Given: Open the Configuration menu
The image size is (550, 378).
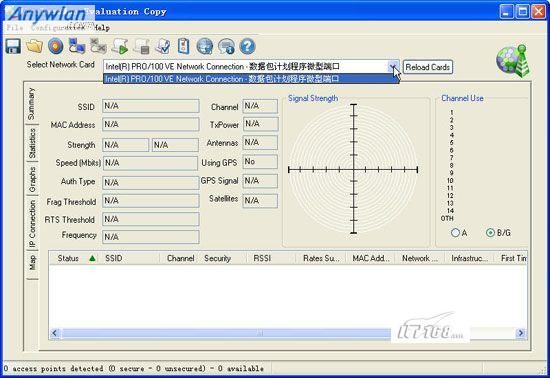Looking at the screenshot, I should coord(57,28).
